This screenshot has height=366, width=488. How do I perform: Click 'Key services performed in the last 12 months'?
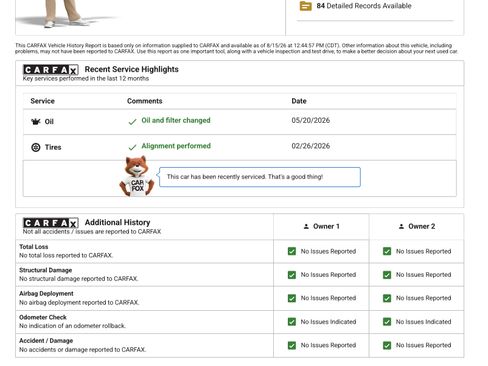coord(86,79)
